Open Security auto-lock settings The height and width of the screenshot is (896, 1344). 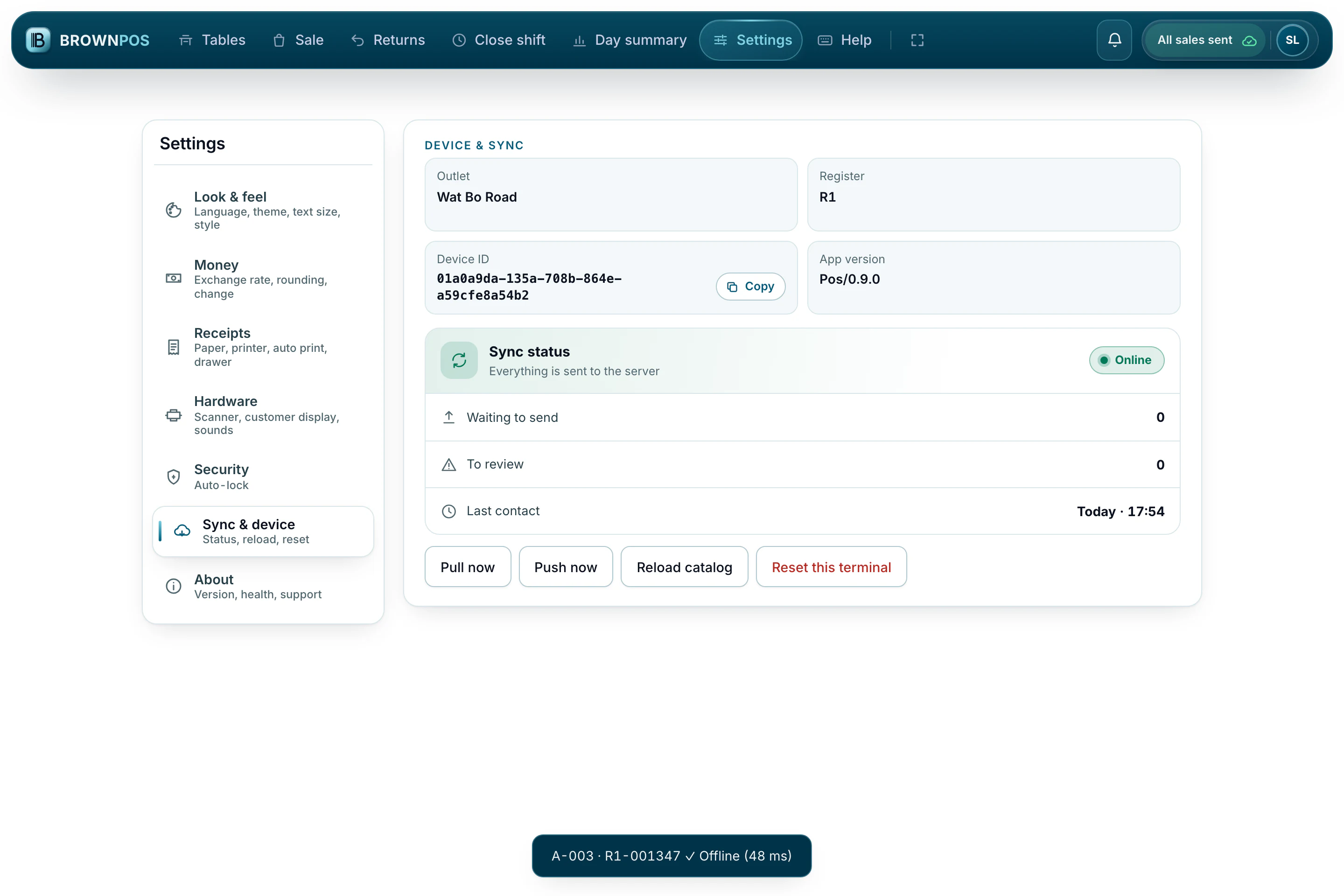click(x=263, y=476)
